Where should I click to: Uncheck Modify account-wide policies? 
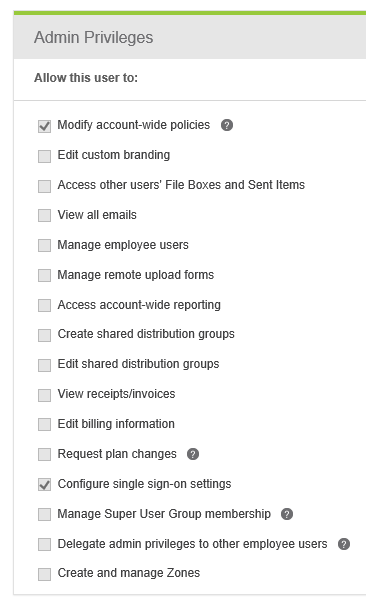click(x=44, y=126)
